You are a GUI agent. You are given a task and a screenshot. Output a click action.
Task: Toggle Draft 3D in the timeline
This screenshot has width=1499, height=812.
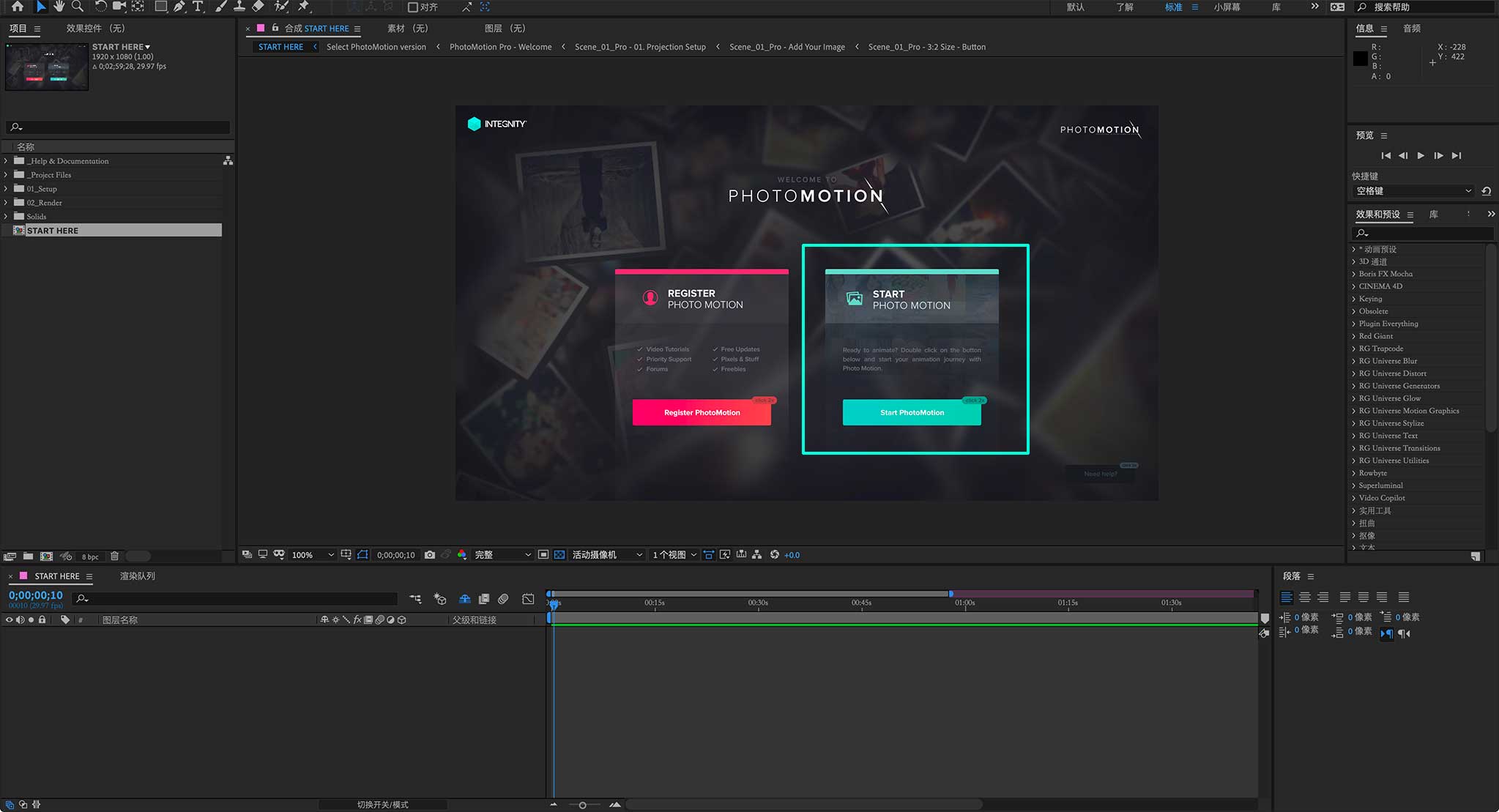pos(440,599)
